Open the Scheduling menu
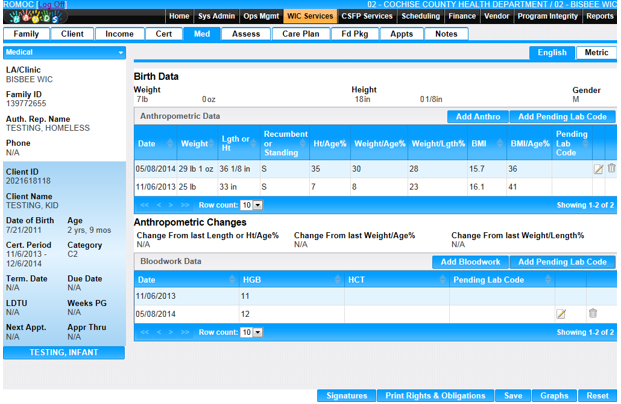 point(421,16)
